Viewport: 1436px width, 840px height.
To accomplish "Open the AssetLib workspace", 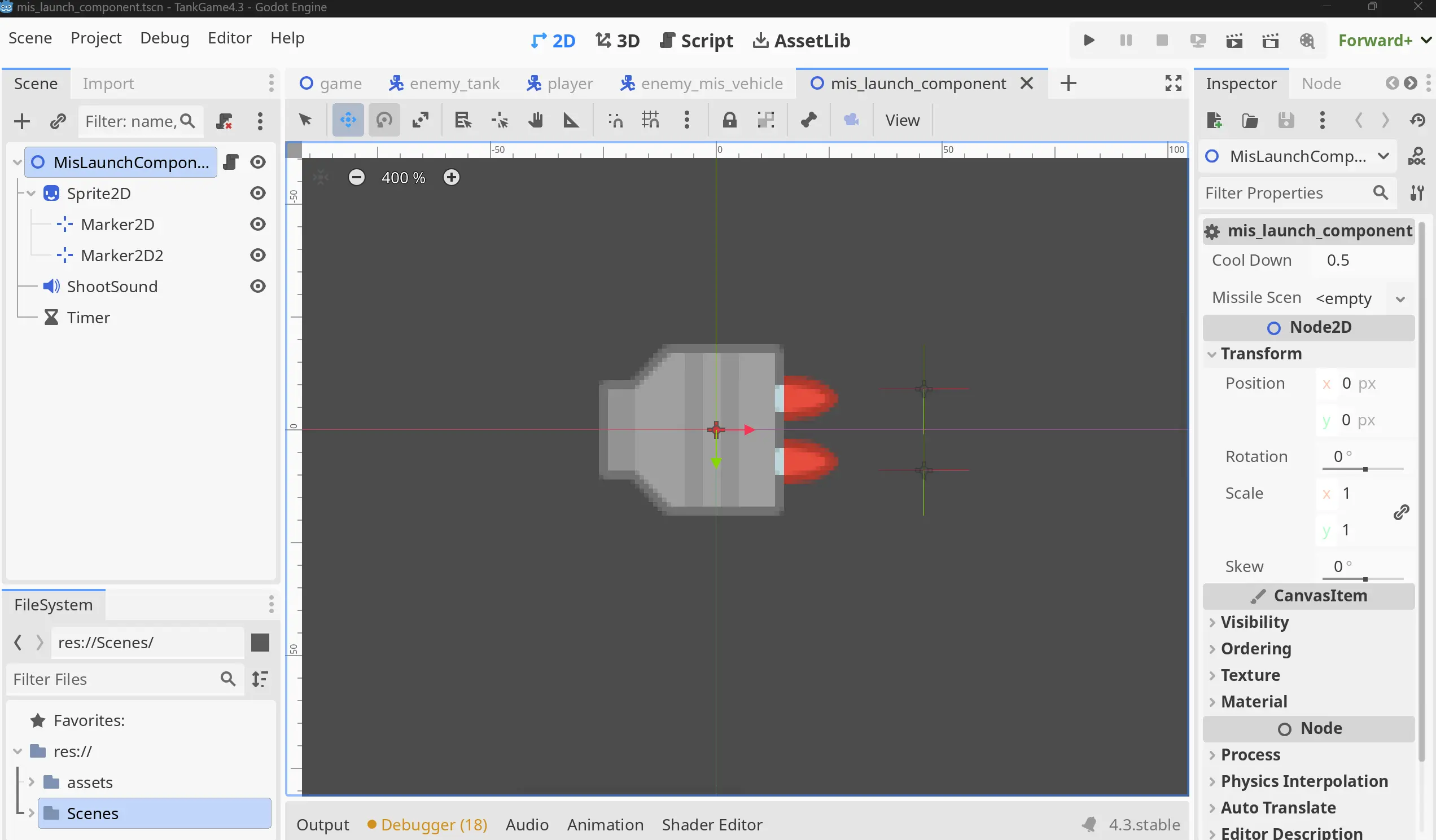I will click(801, 41).
